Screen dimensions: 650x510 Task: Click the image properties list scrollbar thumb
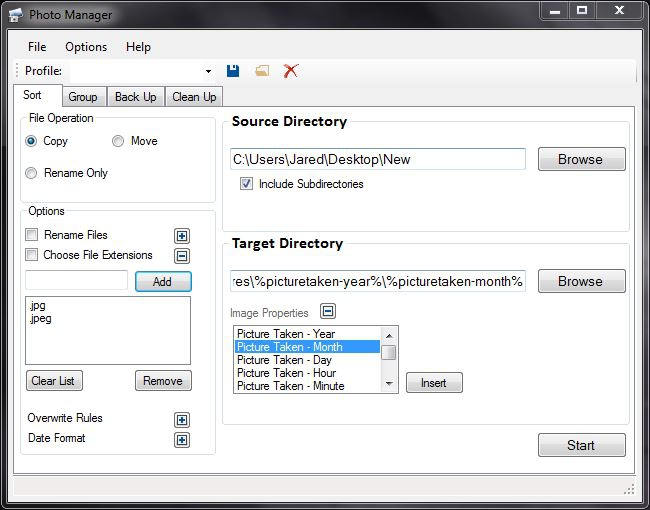pyautogui.click(x=389, y=352)
